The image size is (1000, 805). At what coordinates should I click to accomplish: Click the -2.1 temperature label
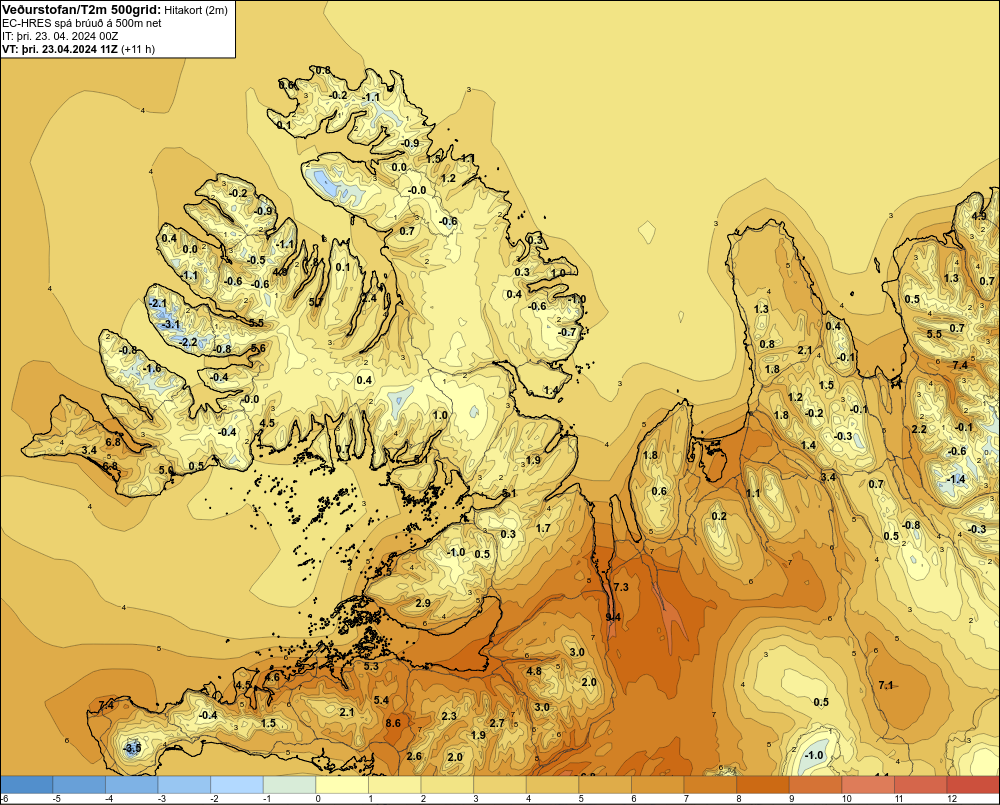pos(157,303)
